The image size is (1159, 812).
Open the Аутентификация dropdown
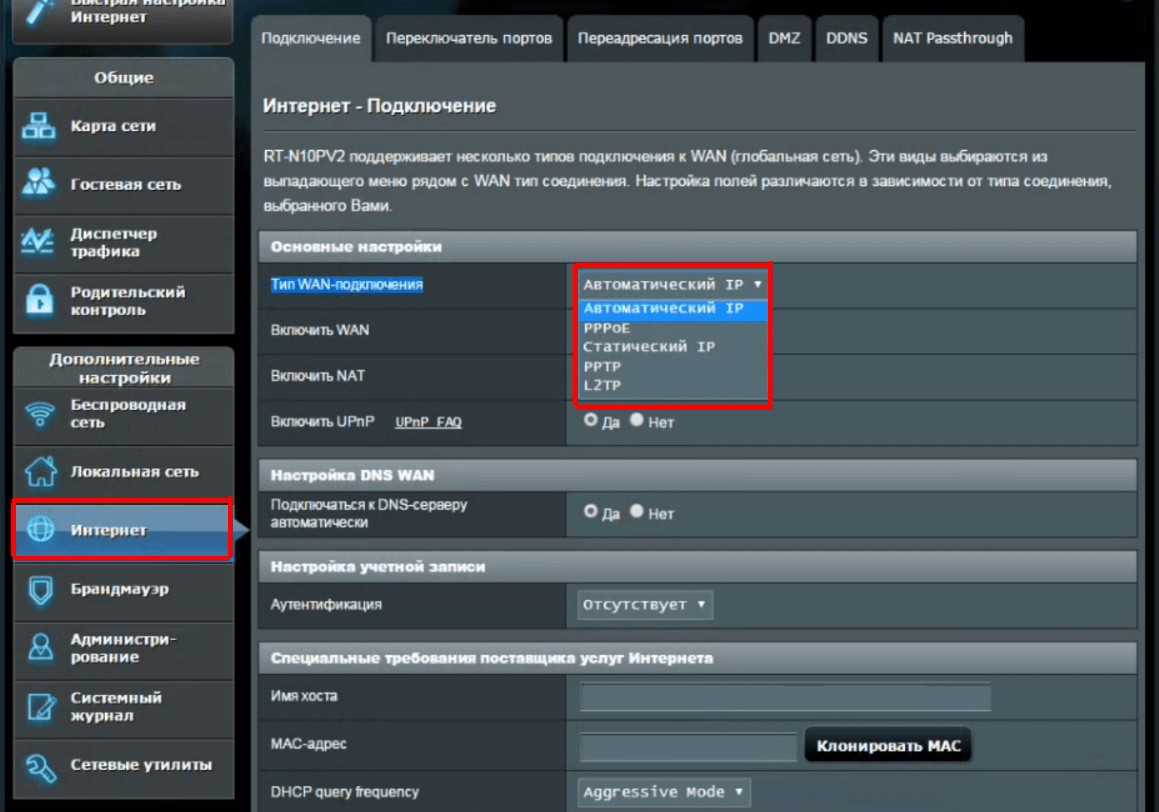coord(645,605)
